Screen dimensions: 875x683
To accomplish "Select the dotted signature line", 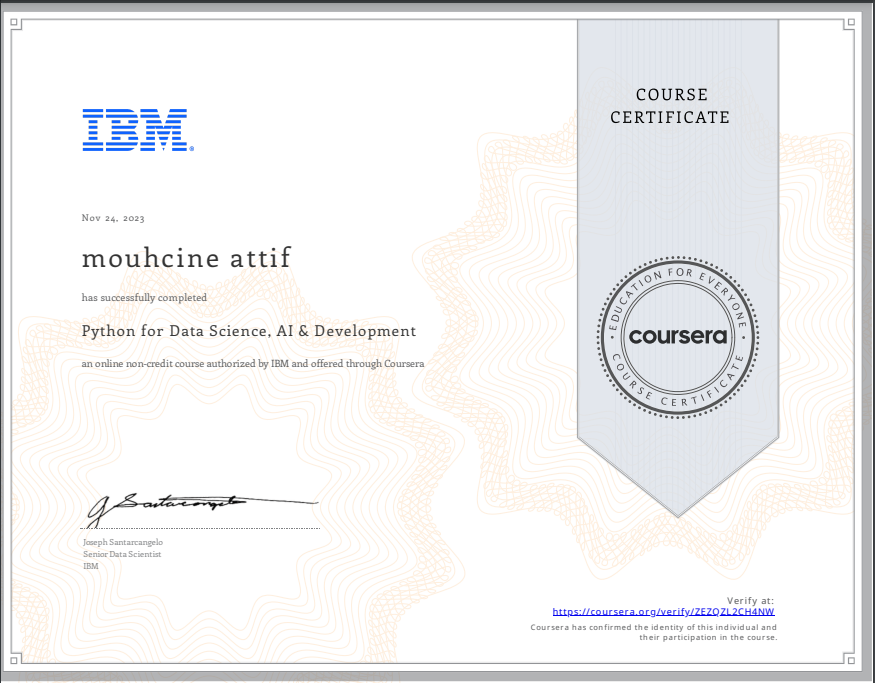I will tap(199, 527).
